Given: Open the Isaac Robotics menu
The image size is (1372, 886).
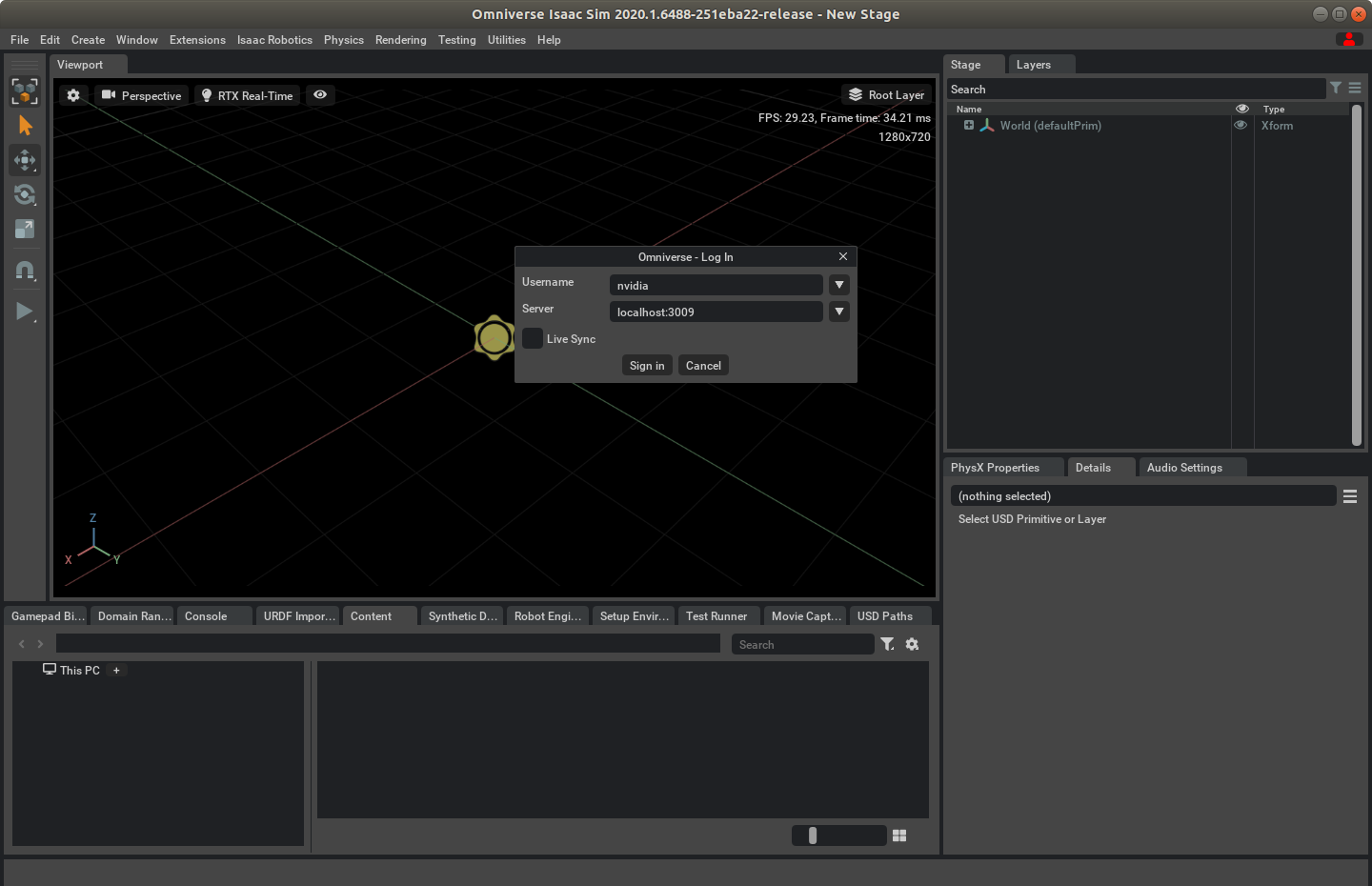Looking at the screenshot, I should 274,40.
